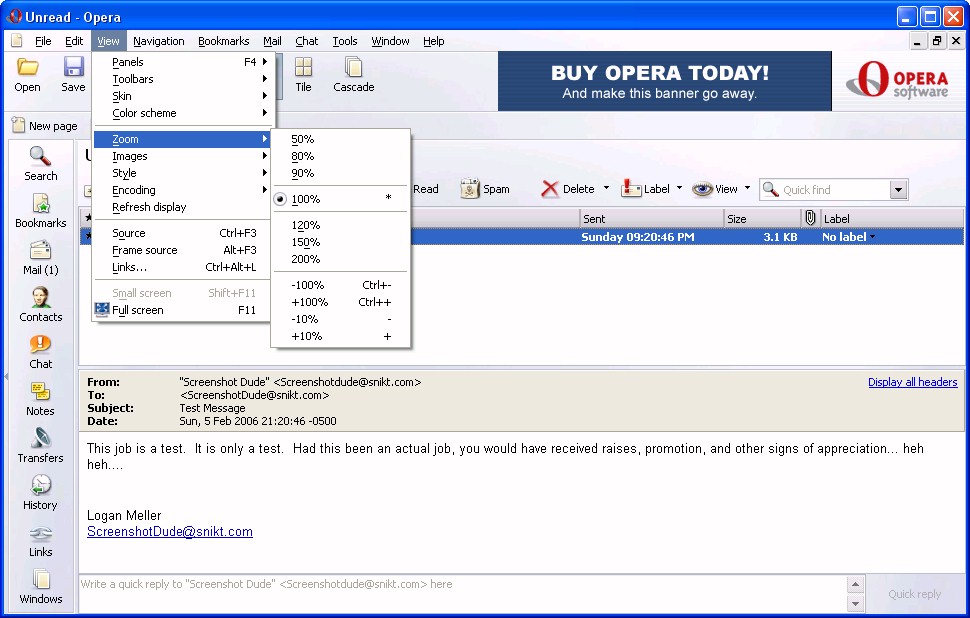The width and height of the screenshot is (970, 618).
Task: Open the Mail (1) panel
Action: pos(40,256)
